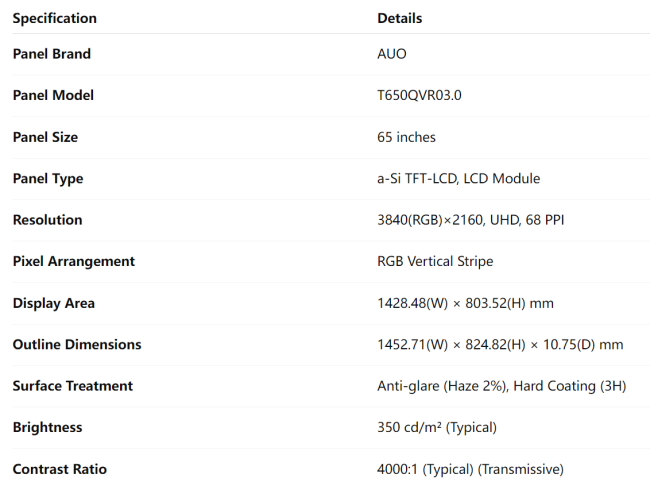The height and width of the screenshot is (490, 650).
Task: Click the AUO brand value
Action: 392,54
